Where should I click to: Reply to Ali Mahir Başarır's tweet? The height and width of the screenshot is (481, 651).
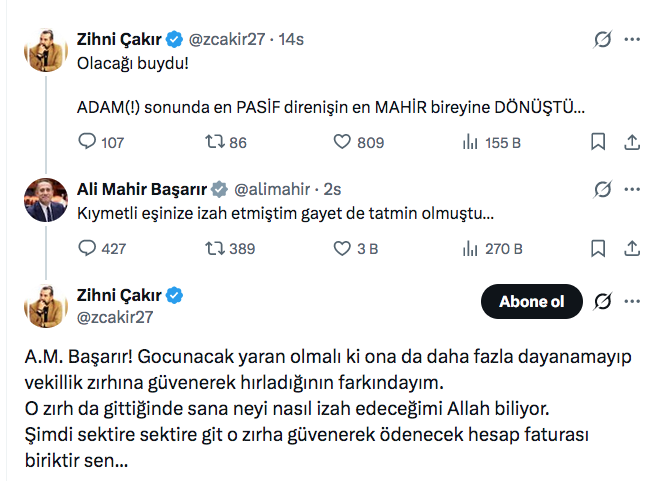tap(87, 249)
